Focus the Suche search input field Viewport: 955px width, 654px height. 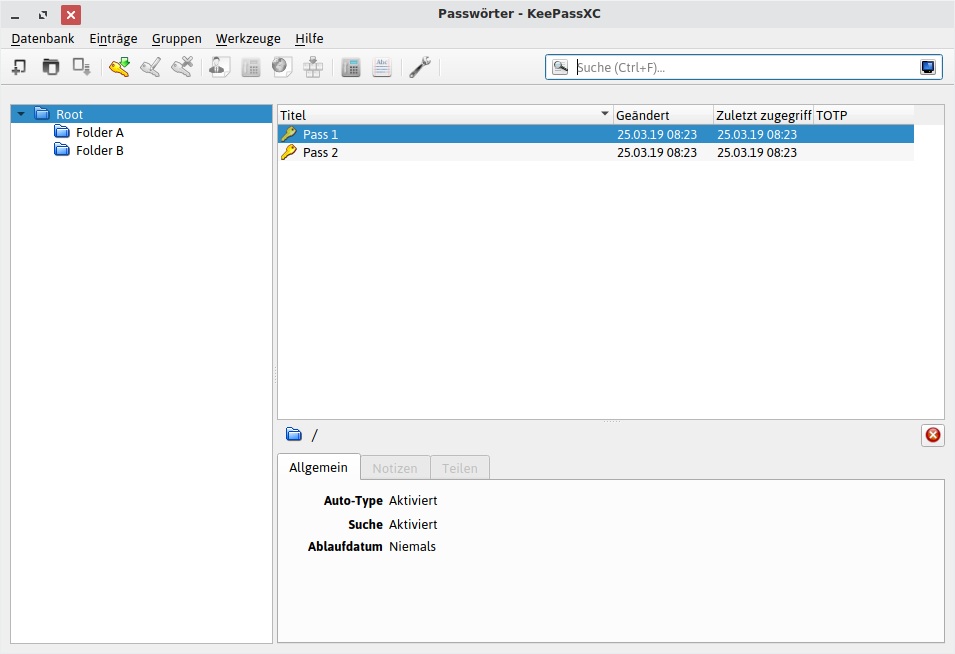click(745, 67)
